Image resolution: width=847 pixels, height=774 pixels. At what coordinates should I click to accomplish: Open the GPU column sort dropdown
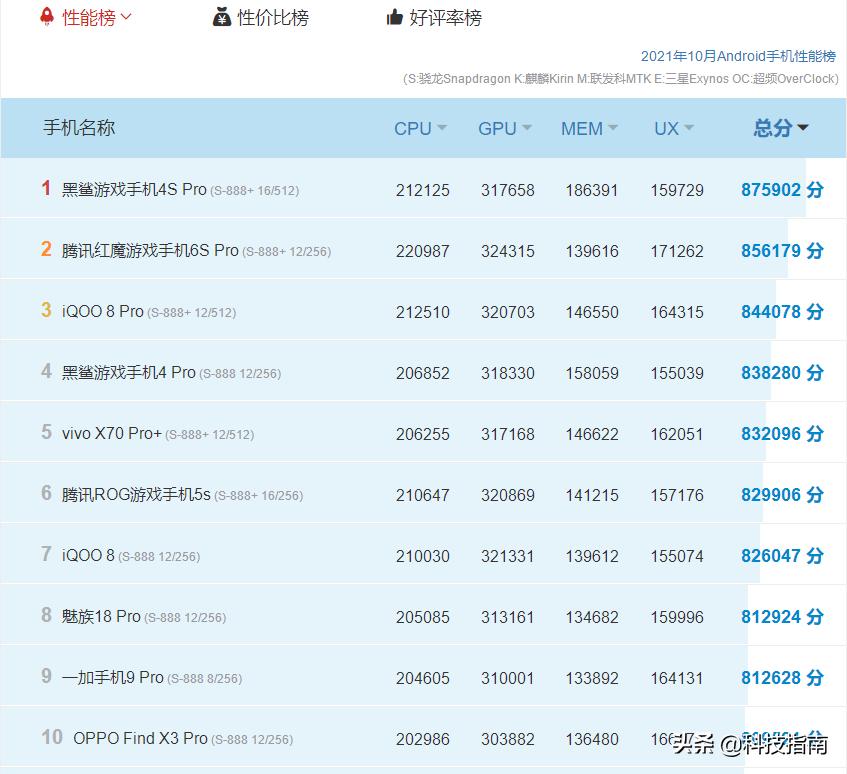point(525,128)
